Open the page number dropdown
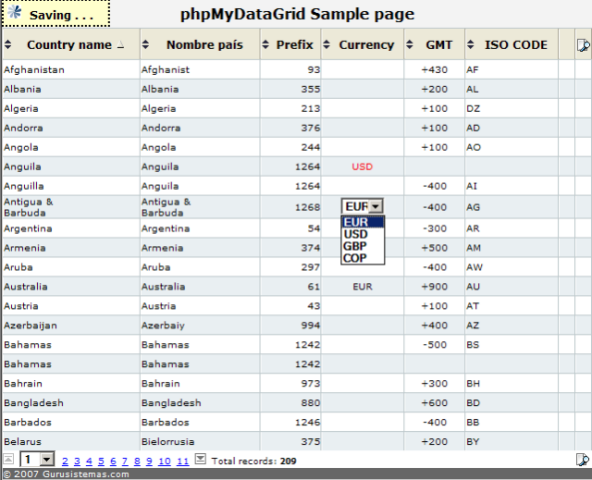The height and width of the screenshot is (480, 592). click(47, 460)
